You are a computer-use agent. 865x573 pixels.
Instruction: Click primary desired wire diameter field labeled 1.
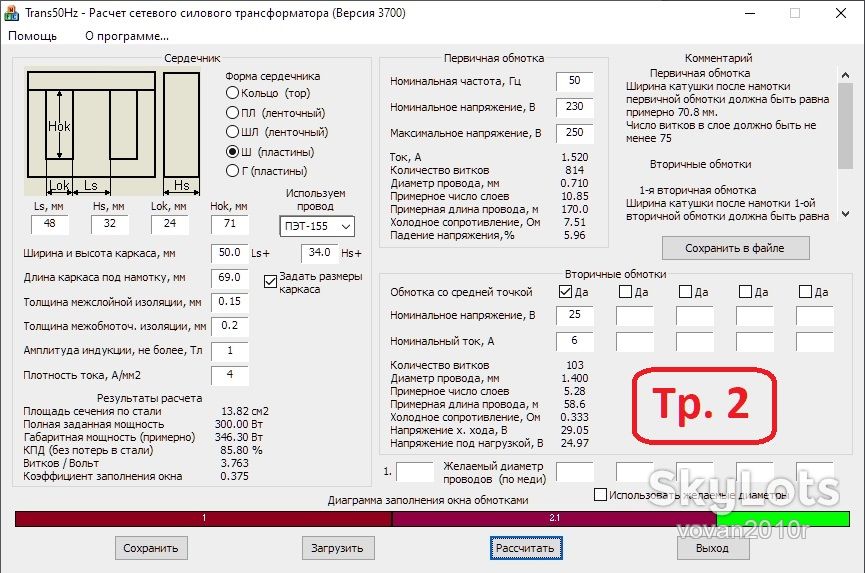[415, 472]
